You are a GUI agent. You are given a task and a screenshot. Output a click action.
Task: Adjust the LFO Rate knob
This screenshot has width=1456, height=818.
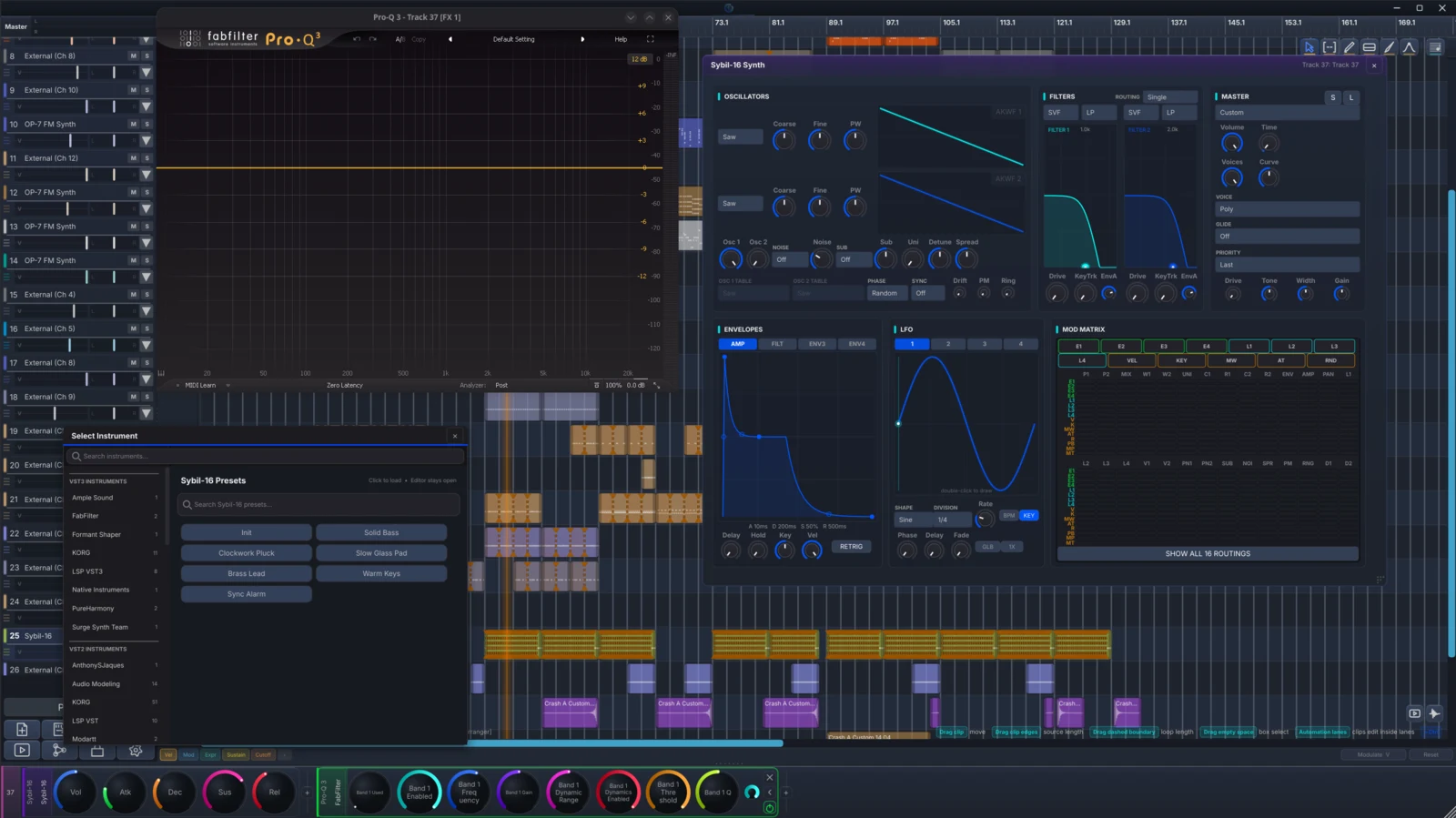[985, 519]
